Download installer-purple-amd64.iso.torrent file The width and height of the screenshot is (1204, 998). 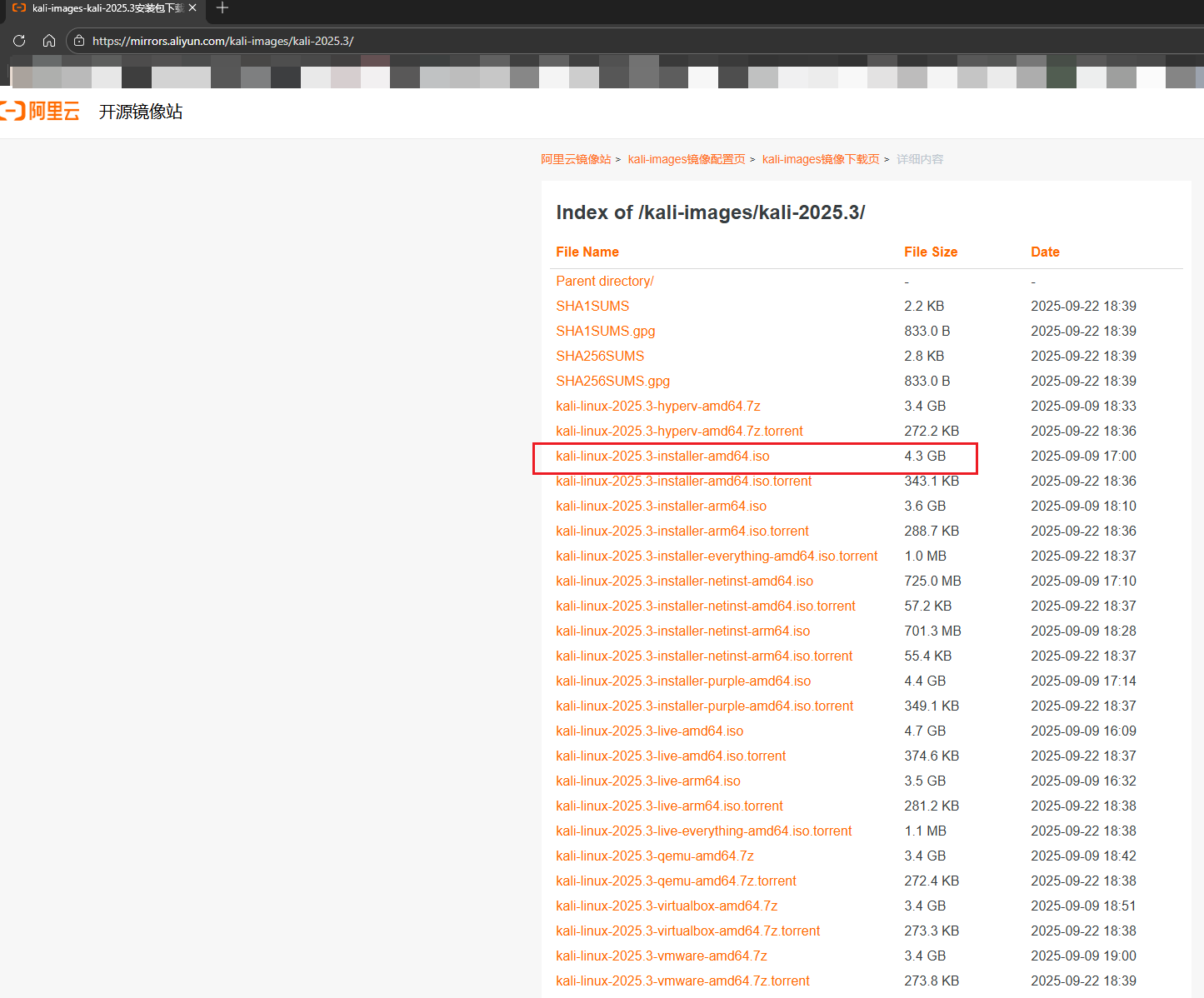pyautogui.click(x=705, y=706)
